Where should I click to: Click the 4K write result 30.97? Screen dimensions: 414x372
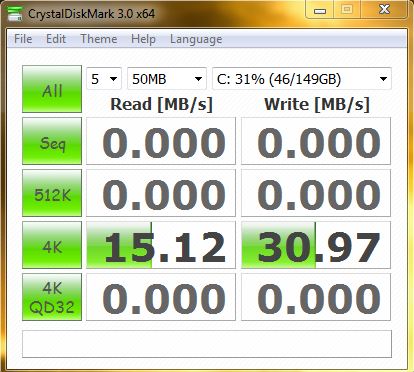(316, 245)
